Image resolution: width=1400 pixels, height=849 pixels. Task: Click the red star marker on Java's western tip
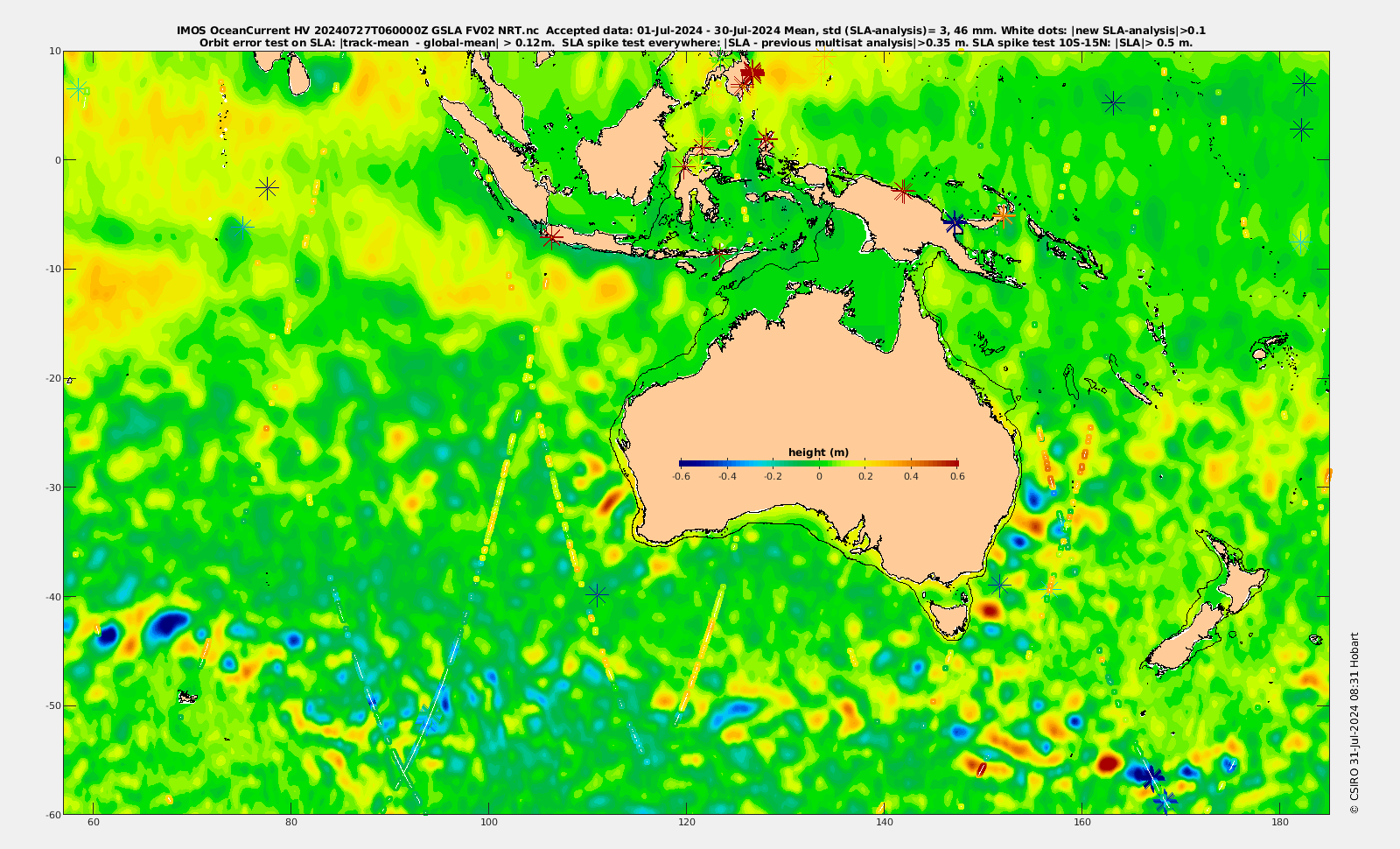551,236
